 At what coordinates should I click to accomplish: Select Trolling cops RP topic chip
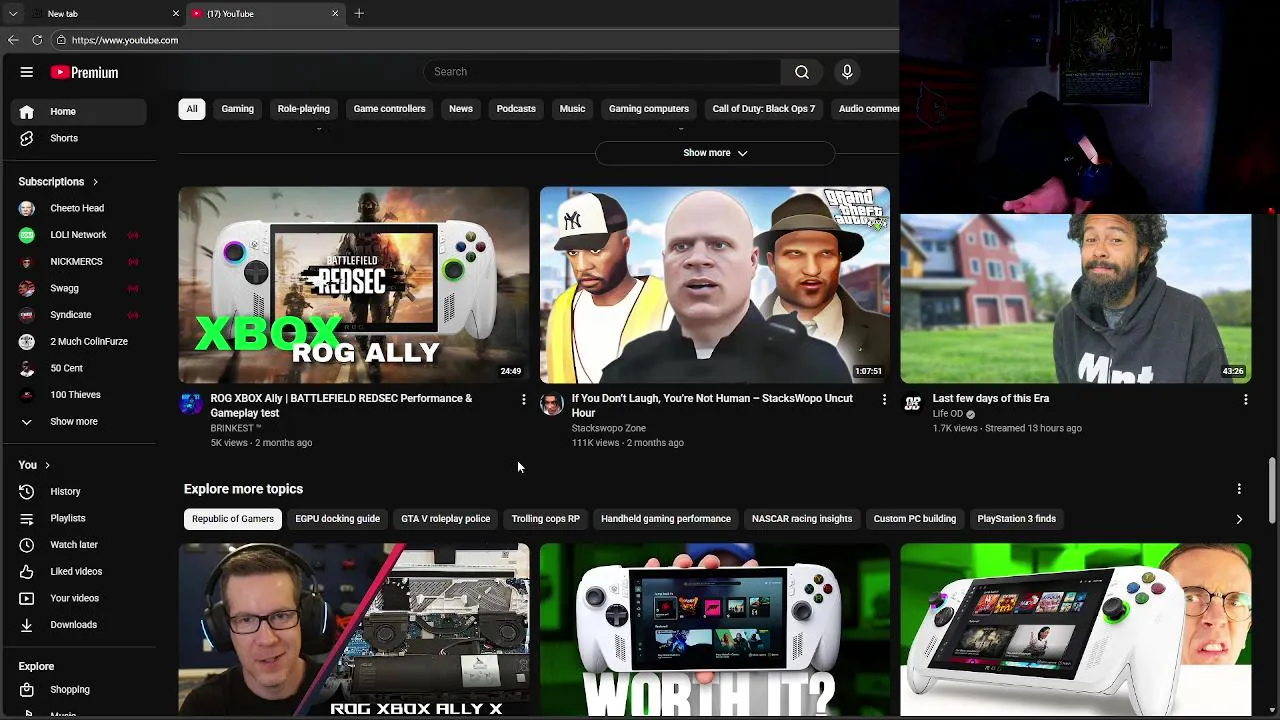pos(545,519)
